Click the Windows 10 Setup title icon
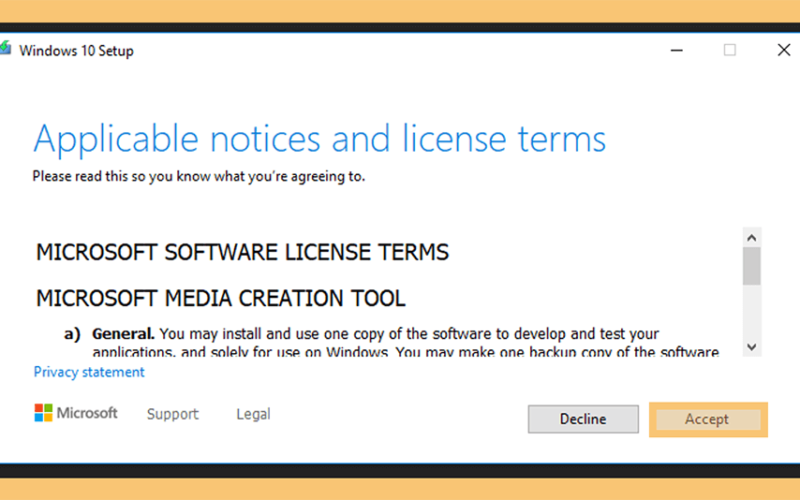The width and height of the screenshot is (800, 500). click(5, 48)
